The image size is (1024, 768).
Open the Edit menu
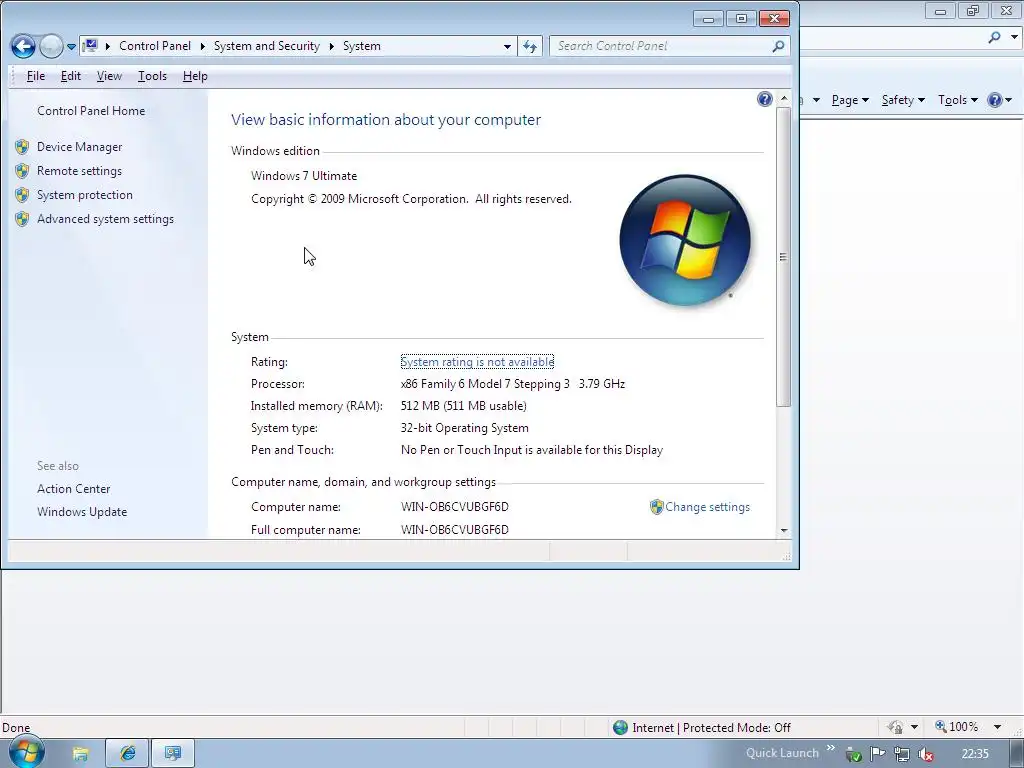pyautogui.click(x=71, y=76)
